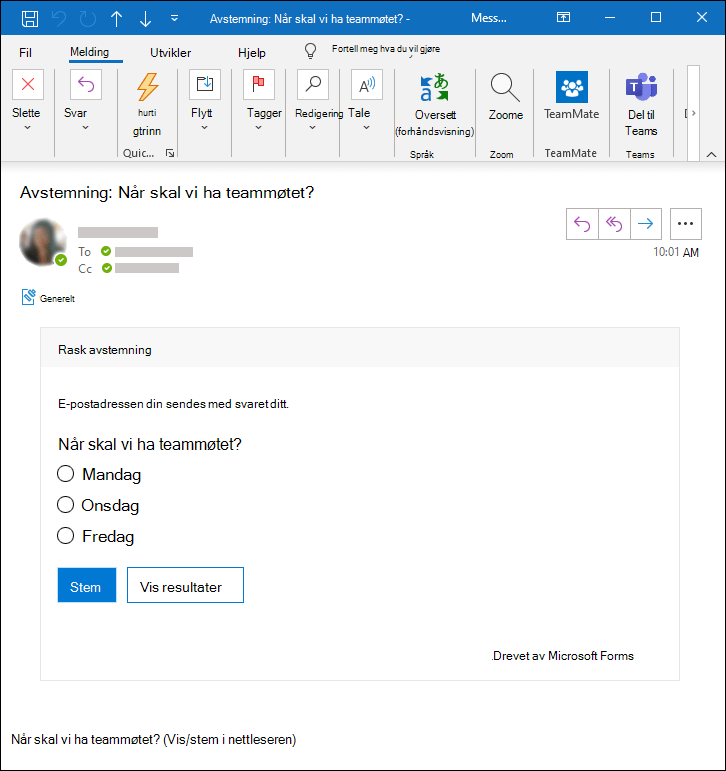Select the Melding ribbon tab
726x771 pixels.
tap(90, 52)
